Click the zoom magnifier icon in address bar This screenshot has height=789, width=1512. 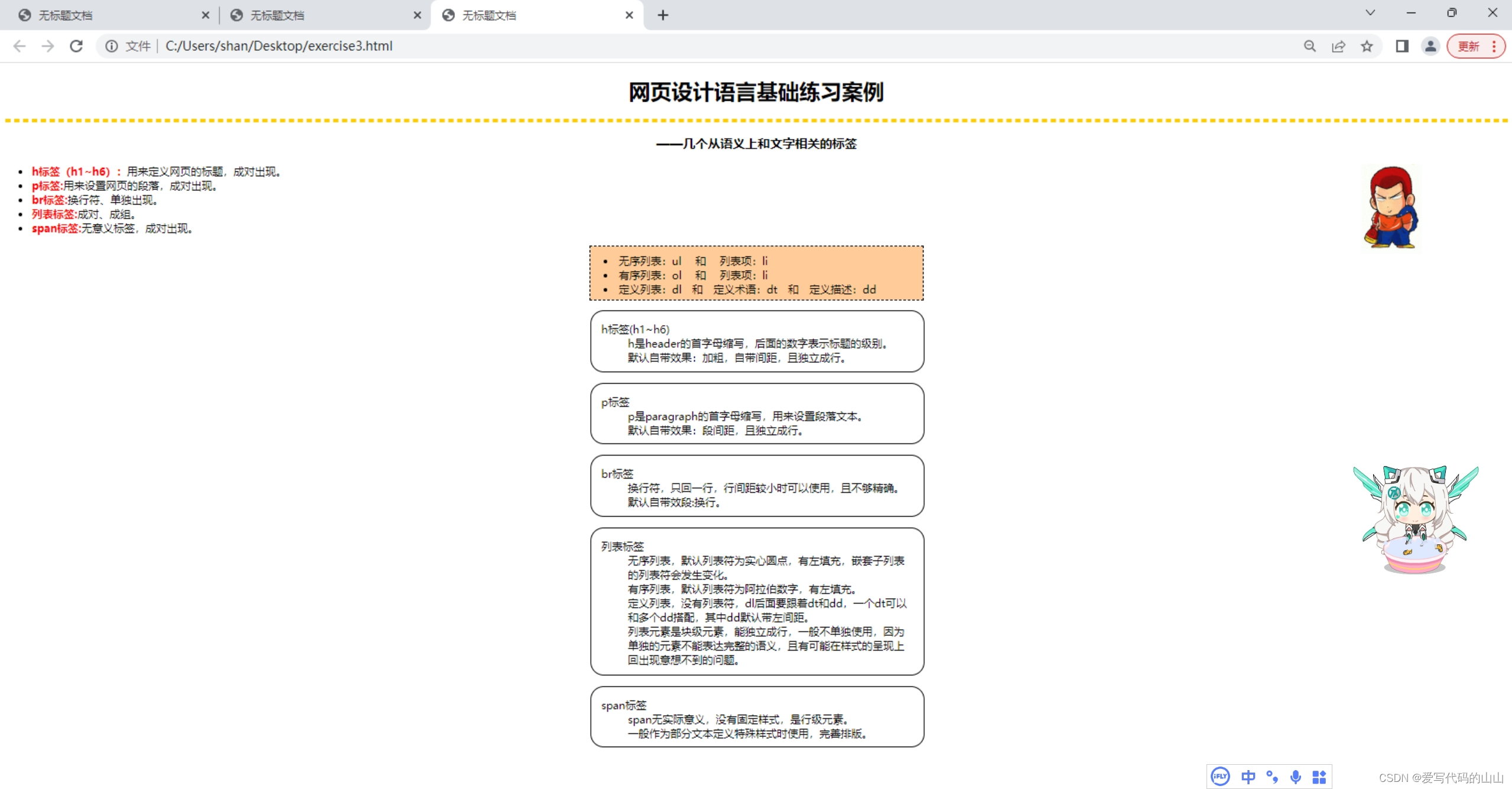coord(1310,46)
